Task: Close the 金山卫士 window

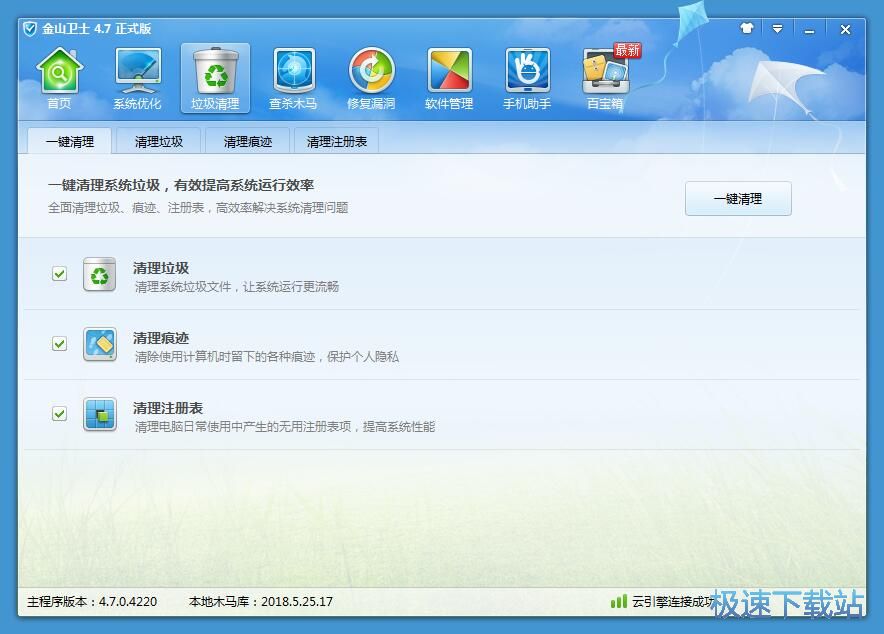Action: [845, 29]
